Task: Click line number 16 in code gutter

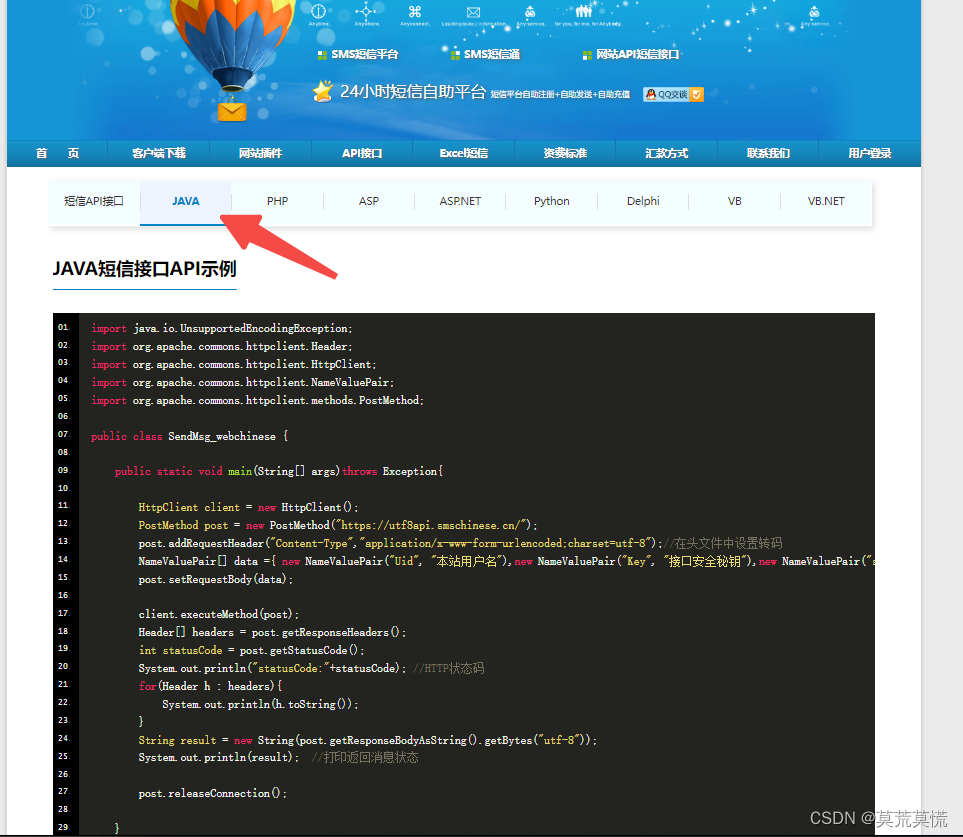Action: pos(64,595)
